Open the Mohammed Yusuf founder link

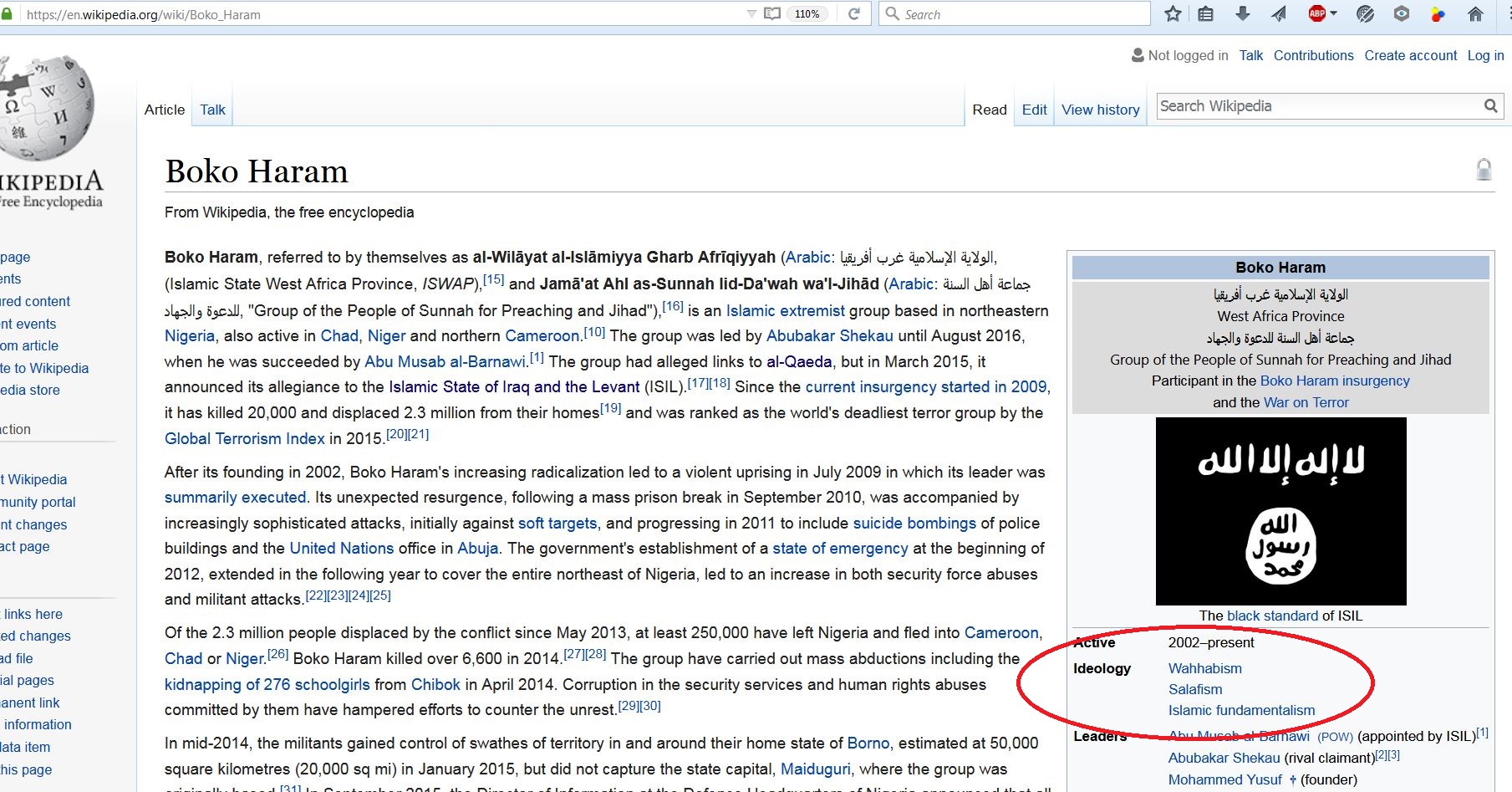point(1225,779)
